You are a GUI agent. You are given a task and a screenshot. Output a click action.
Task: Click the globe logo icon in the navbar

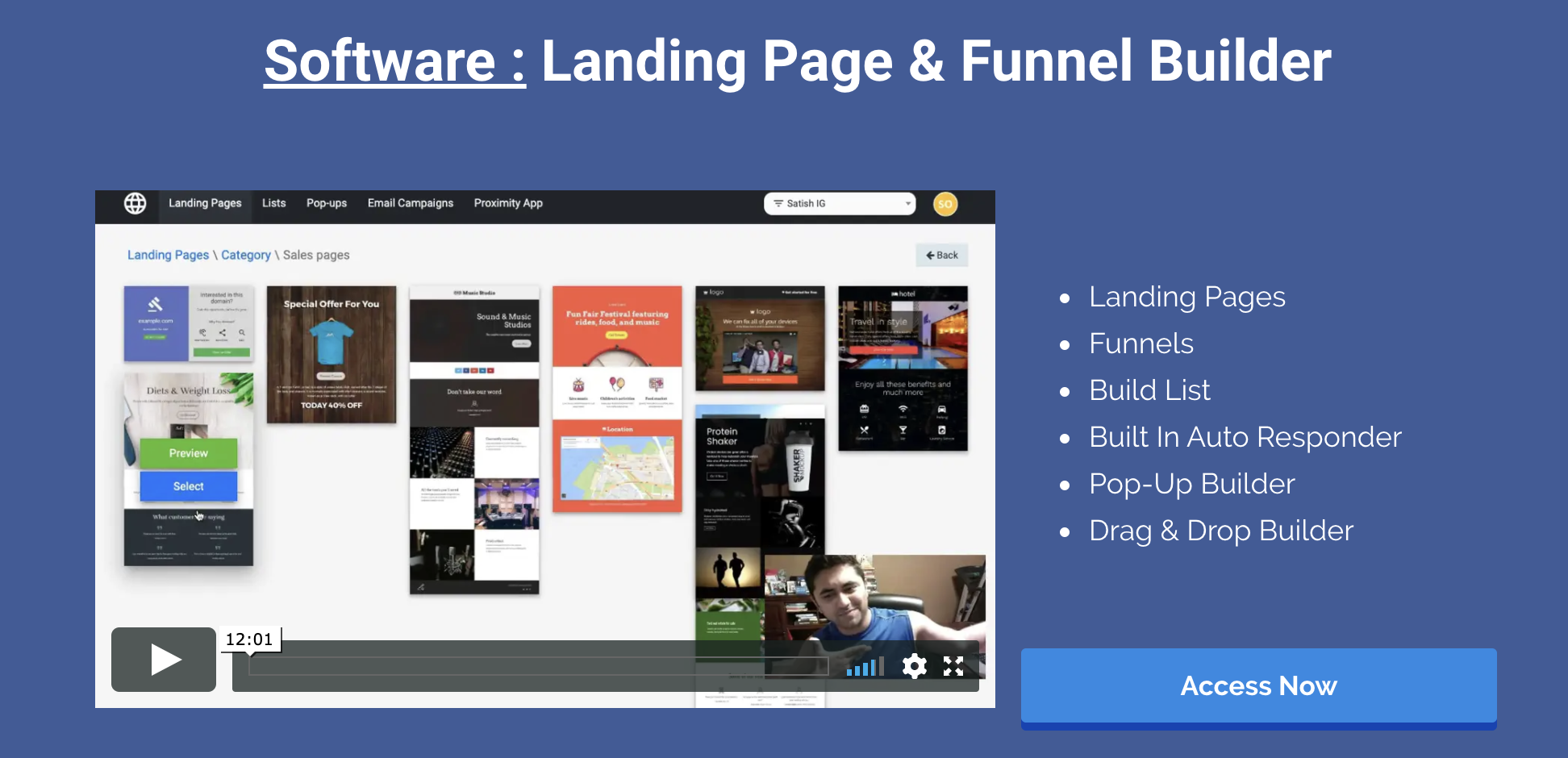(x=135, y=203)
